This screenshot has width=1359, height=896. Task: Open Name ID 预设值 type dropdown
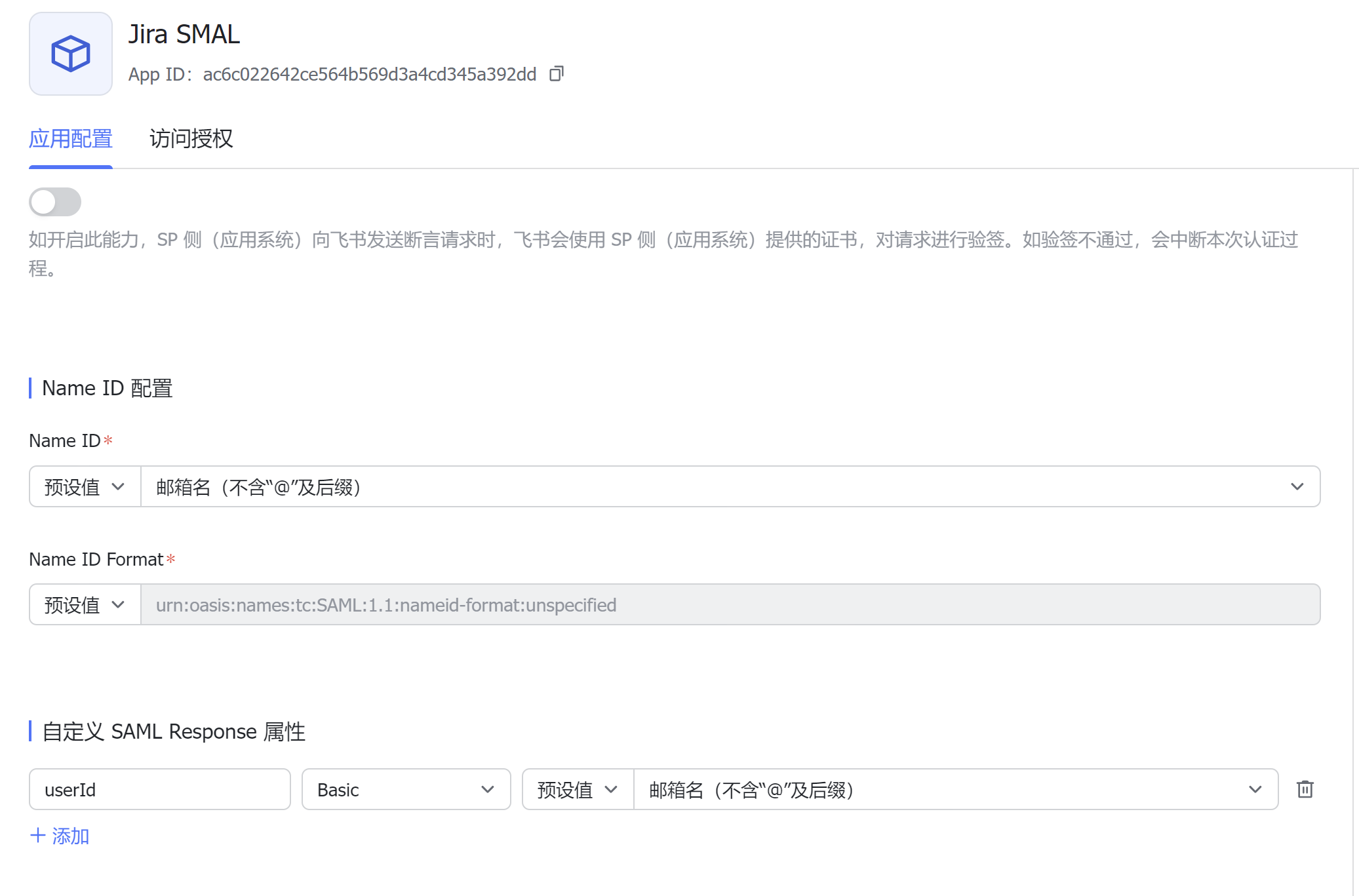click(x=85, y=487)
